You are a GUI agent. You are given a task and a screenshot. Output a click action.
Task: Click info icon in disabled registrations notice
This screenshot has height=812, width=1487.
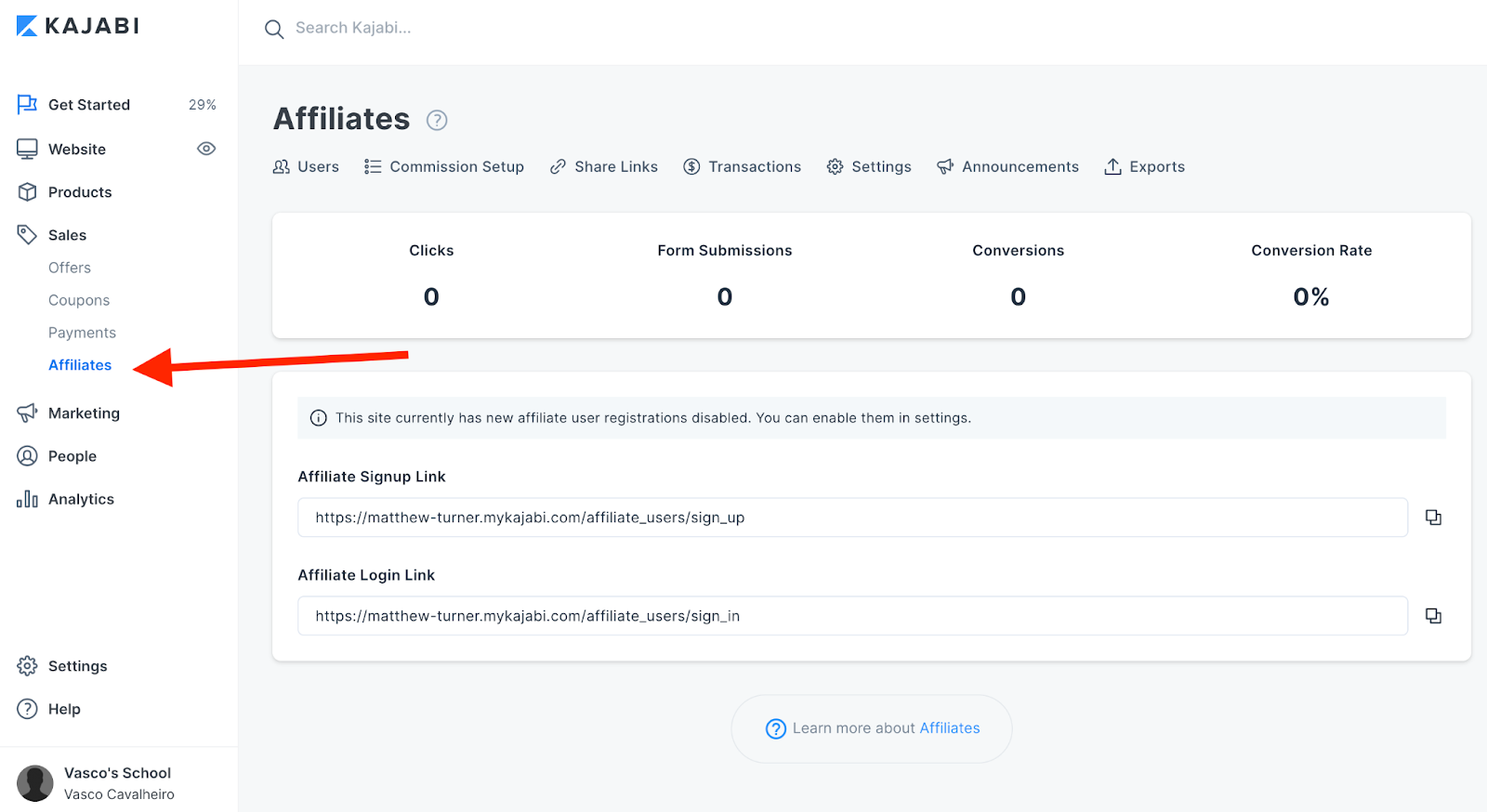click(x=318, y=418)
